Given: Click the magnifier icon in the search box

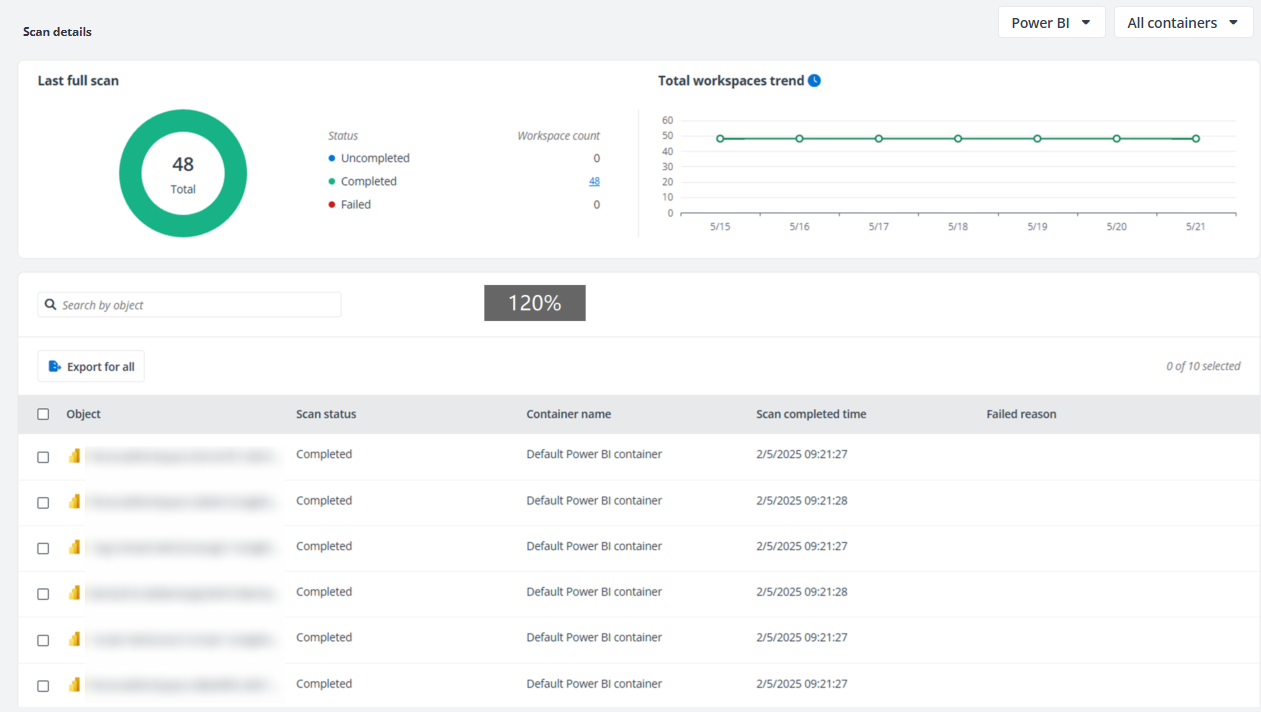Looking at the screenshot, I should (51, 305).
